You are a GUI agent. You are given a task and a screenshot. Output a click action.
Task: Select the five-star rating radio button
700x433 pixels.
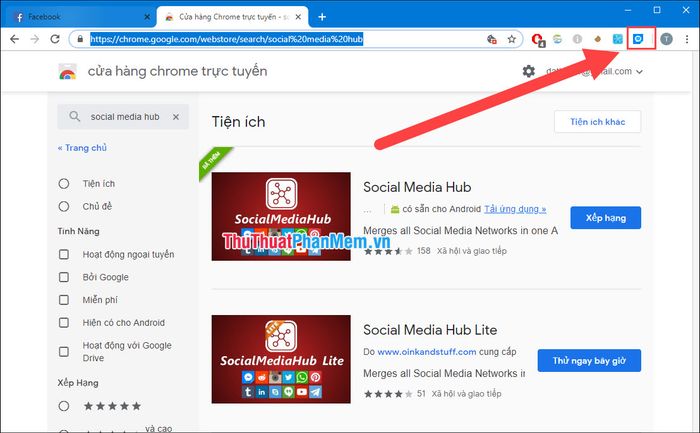tap(64, 406)
